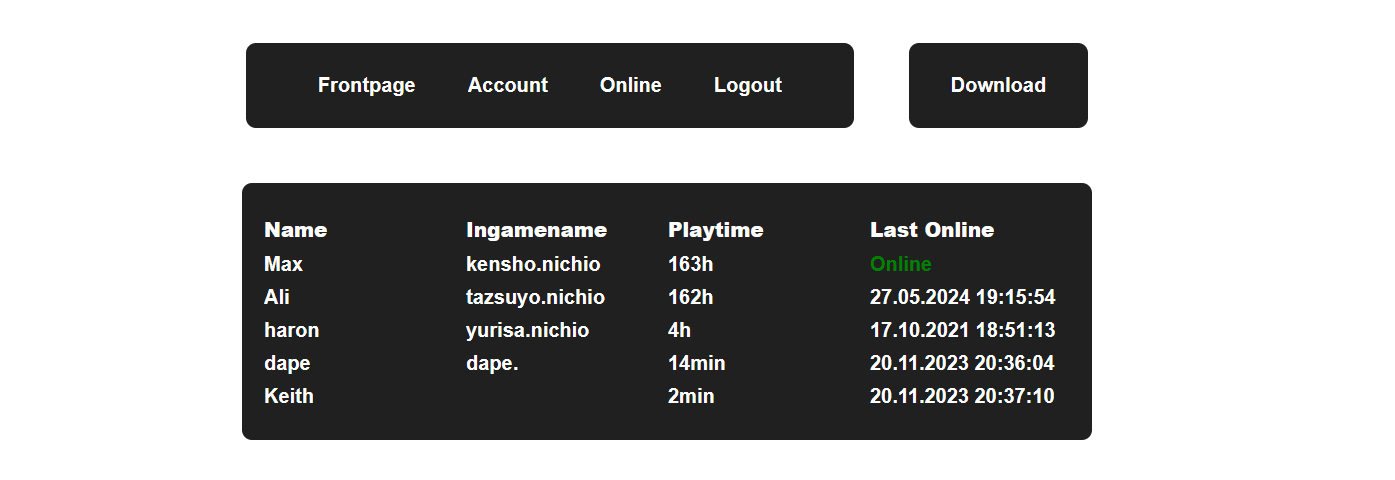Select the Online nav item
The width and height of the screenshot is (1395, 480).
coord(630,85)
